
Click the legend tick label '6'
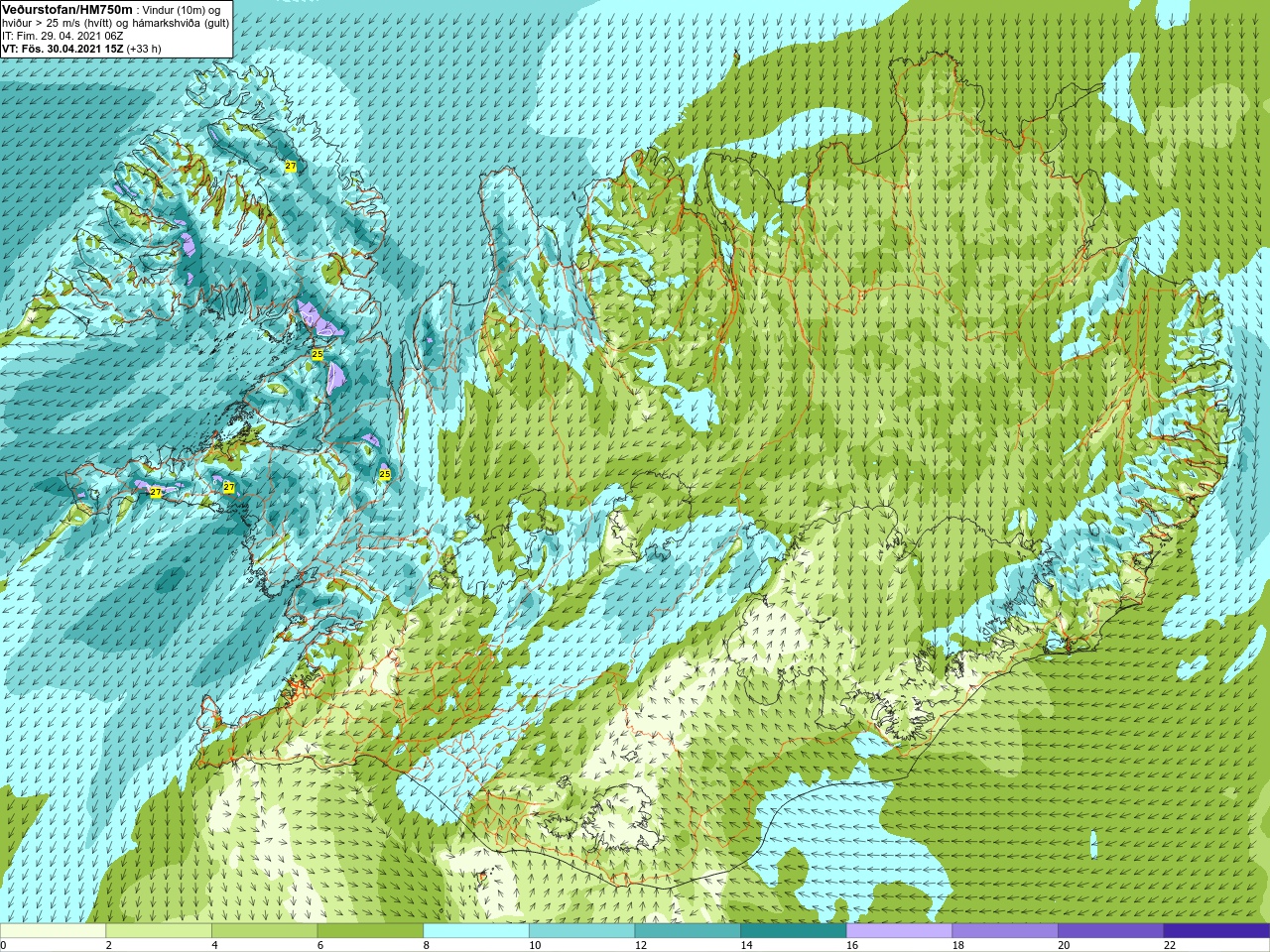[320, 945]
